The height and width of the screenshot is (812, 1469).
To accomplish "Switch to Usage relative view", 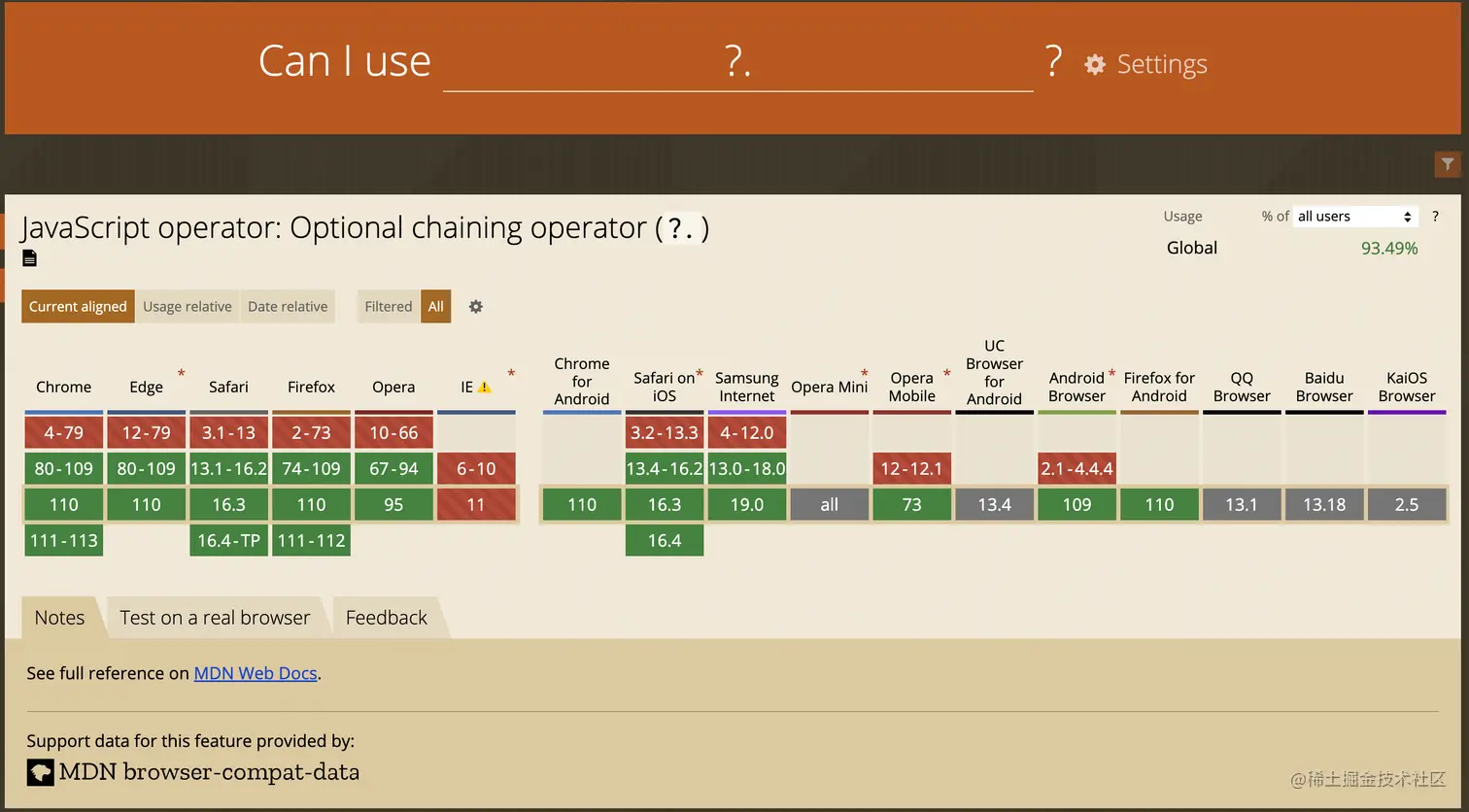I will pos(188,306).
